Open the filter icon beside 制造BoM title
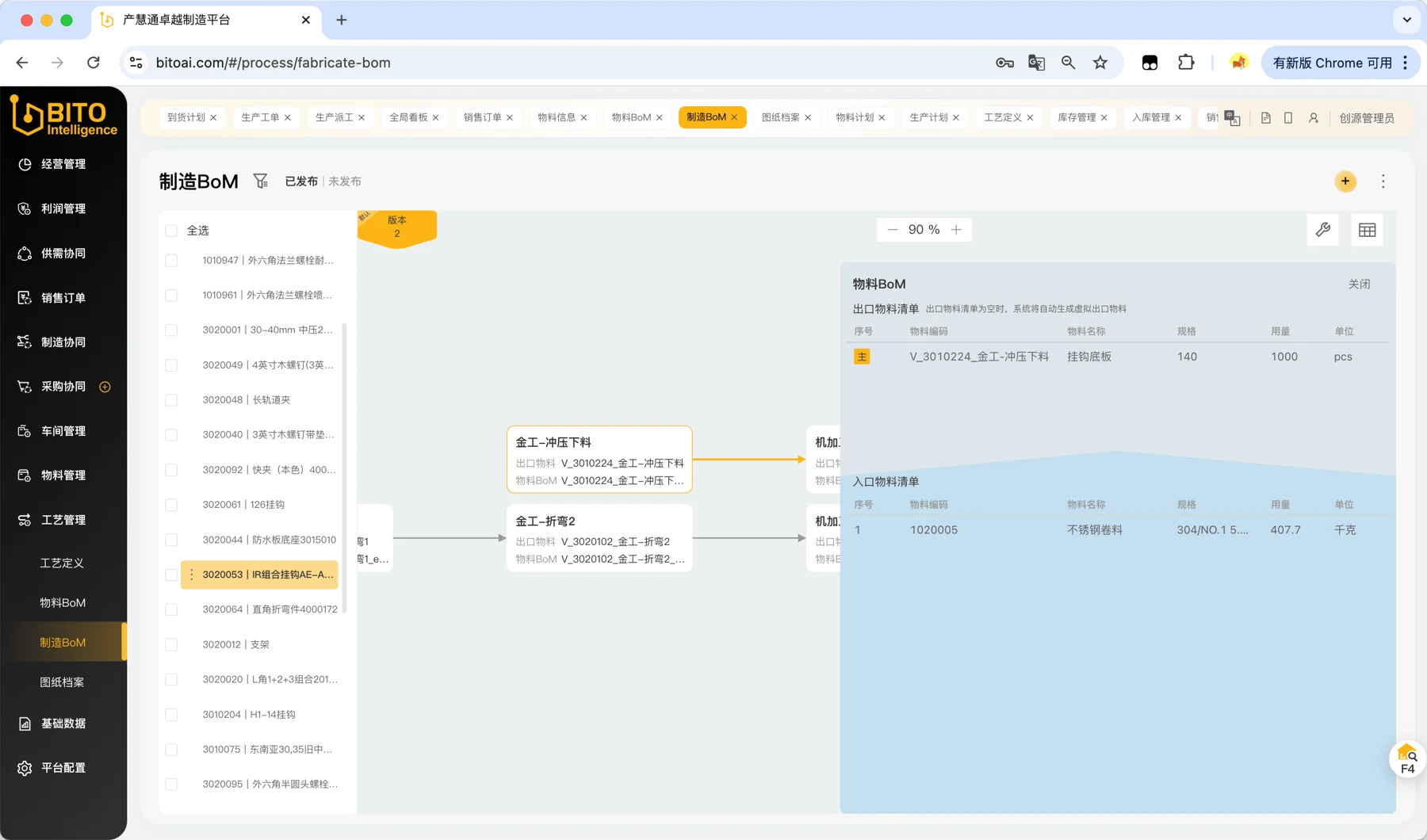Image resolution: width=1427 pixels, height=840 pixels. pyautogui.click(x=260, y=181)
